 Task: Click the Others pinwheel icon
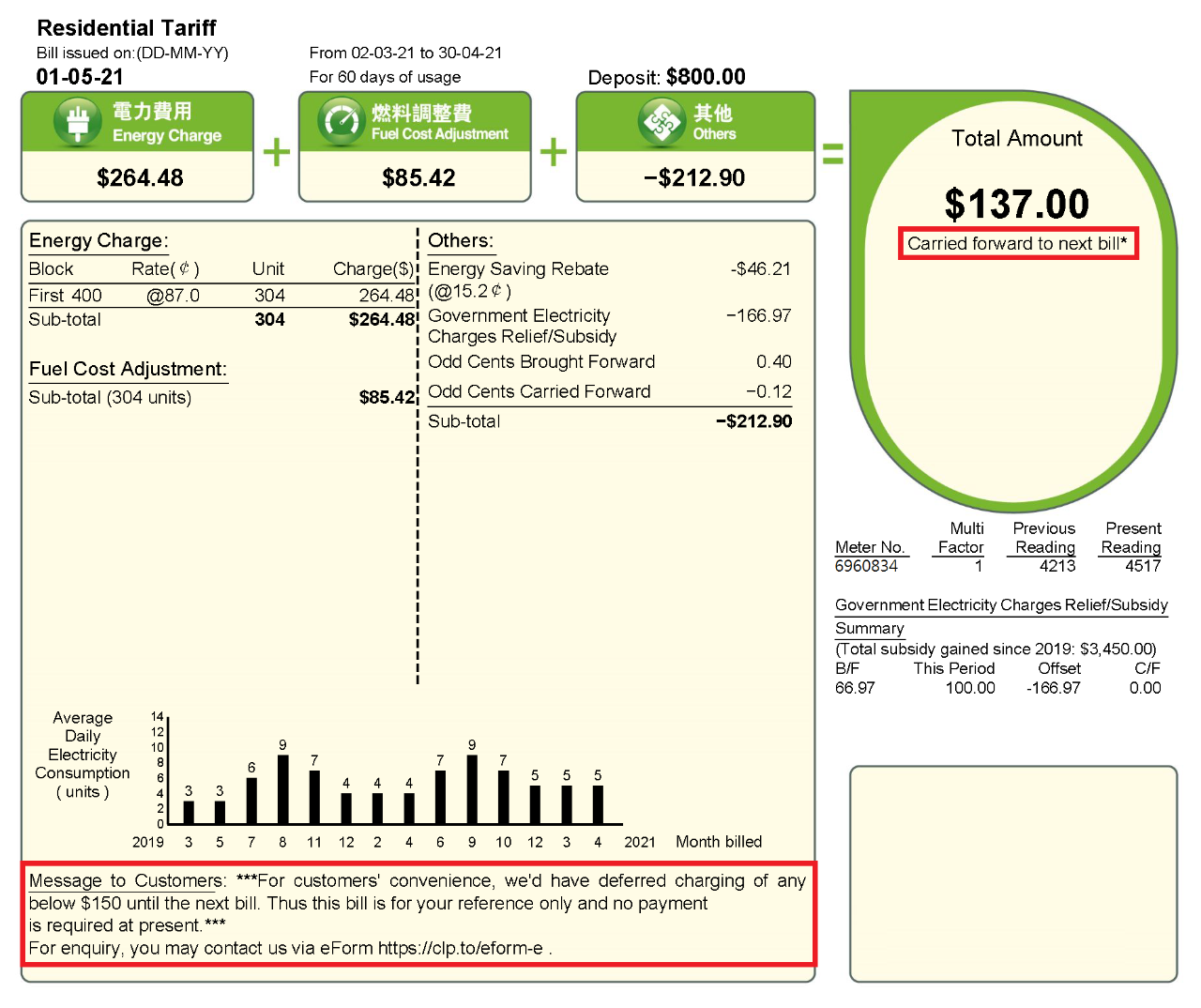click(661, 122)
